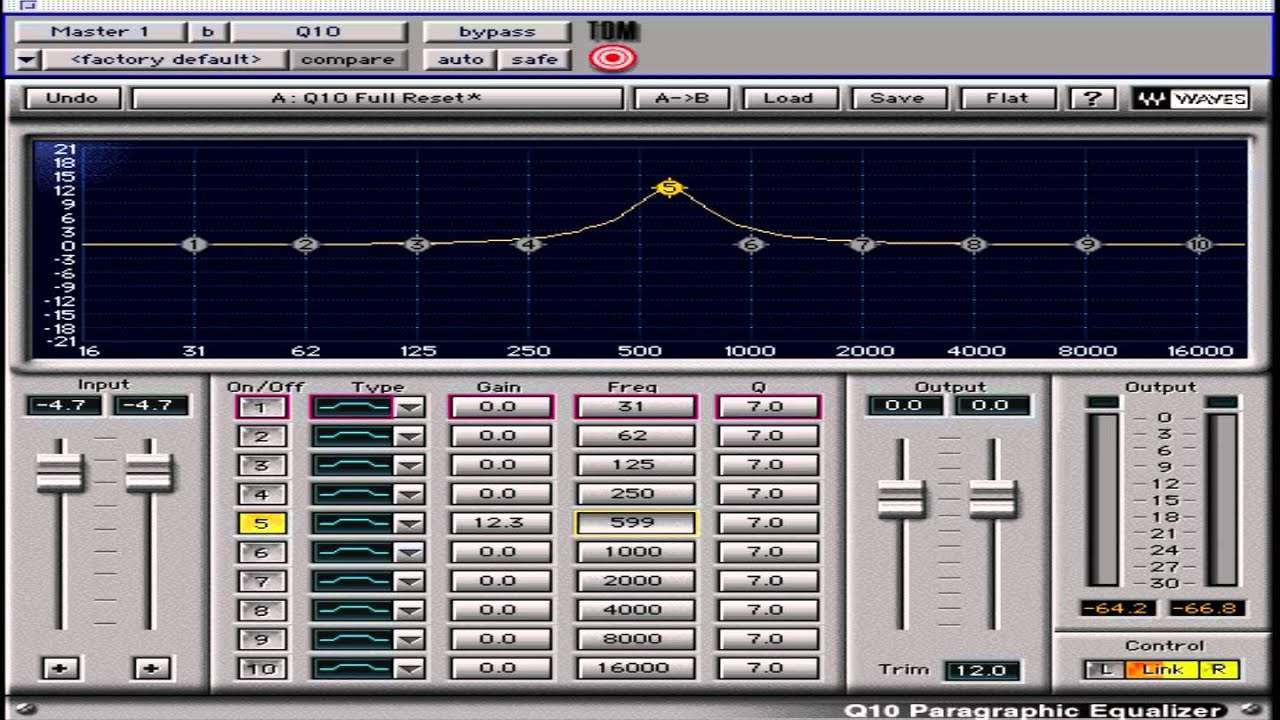Select band 8 marker on EQ graph
This screenshot has width=1280, height=720.
(x=975, y=244)
